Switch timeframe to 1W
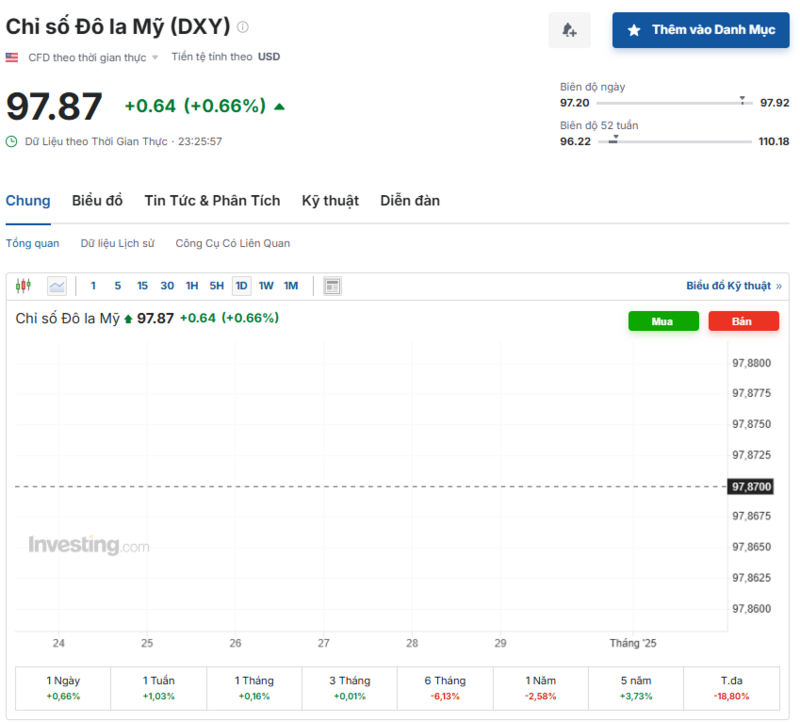 (265, 285)
